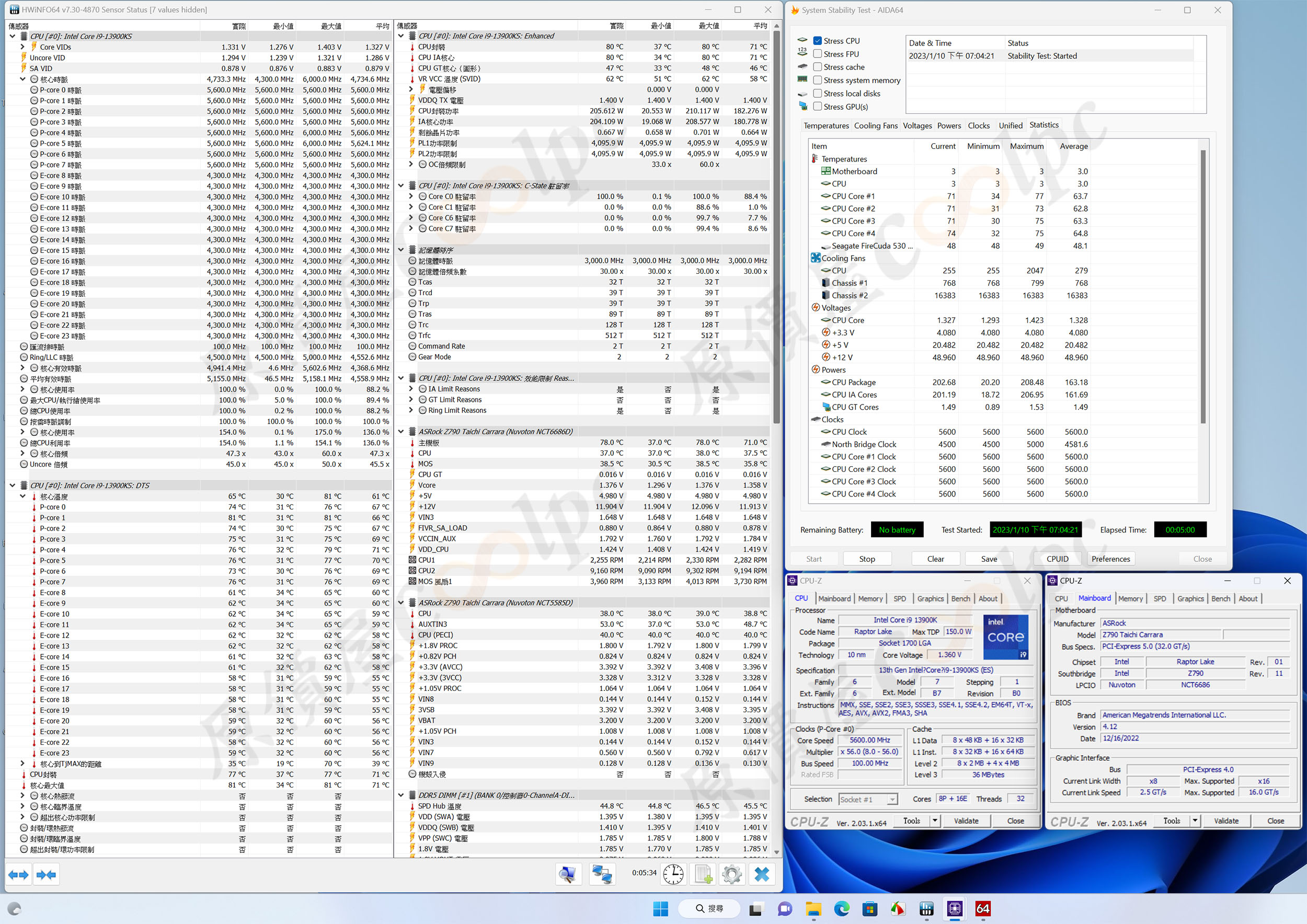Open Clocks tab in AIDA64
The width and height of the screenshot is (1307, 924).
point(979,126)
